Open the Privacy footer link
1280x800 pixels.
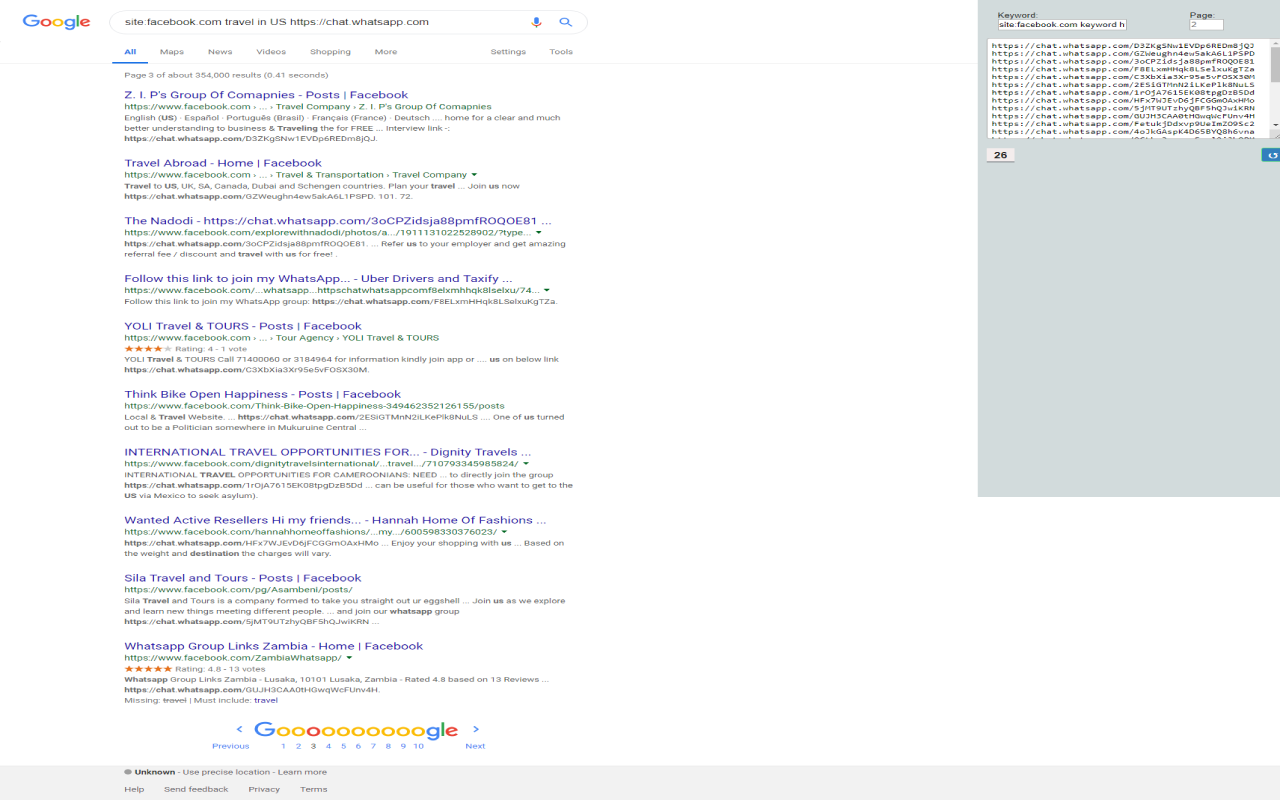[264, 789]
